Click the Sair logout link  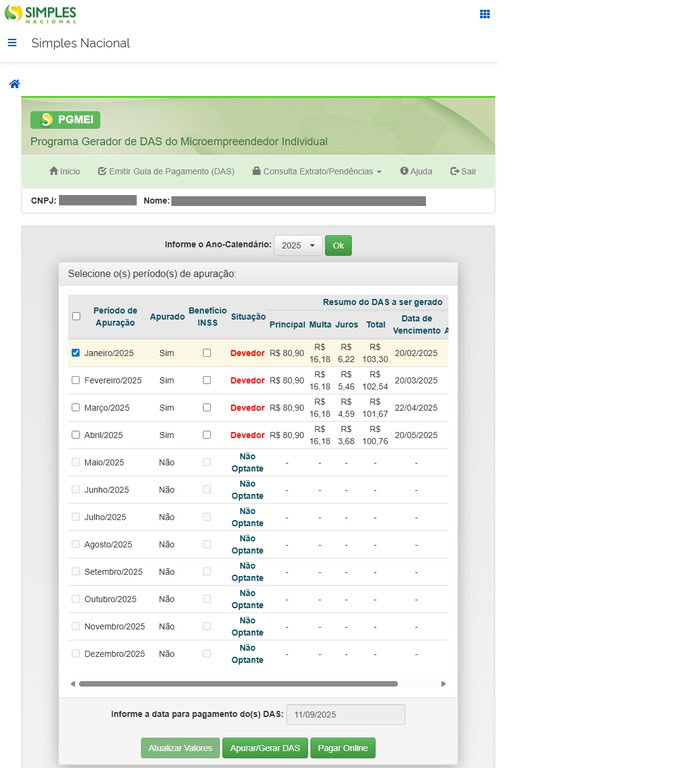(463, 171)
